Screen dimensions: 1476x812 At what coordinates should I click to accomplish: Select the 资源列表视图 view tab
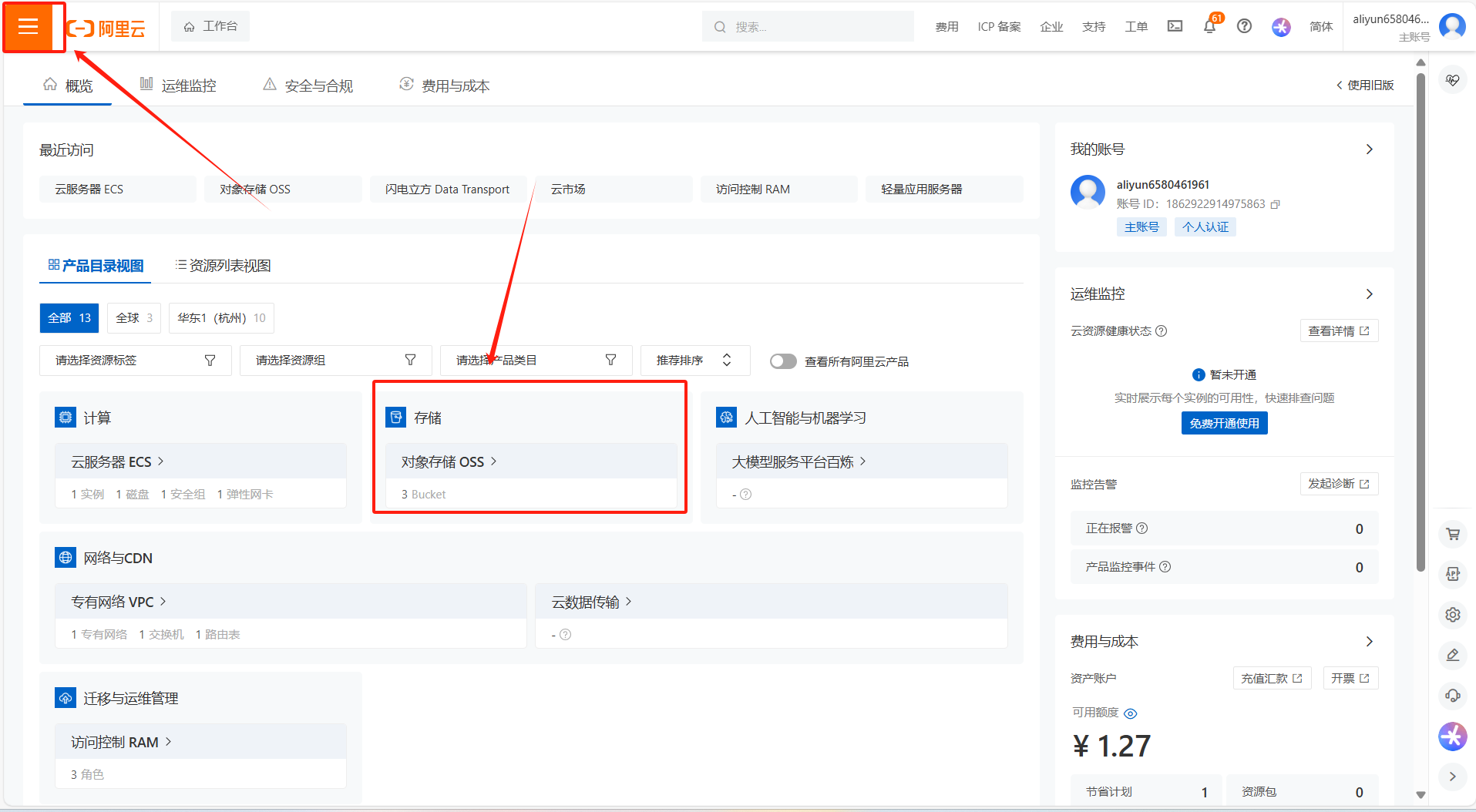[223, 266]
